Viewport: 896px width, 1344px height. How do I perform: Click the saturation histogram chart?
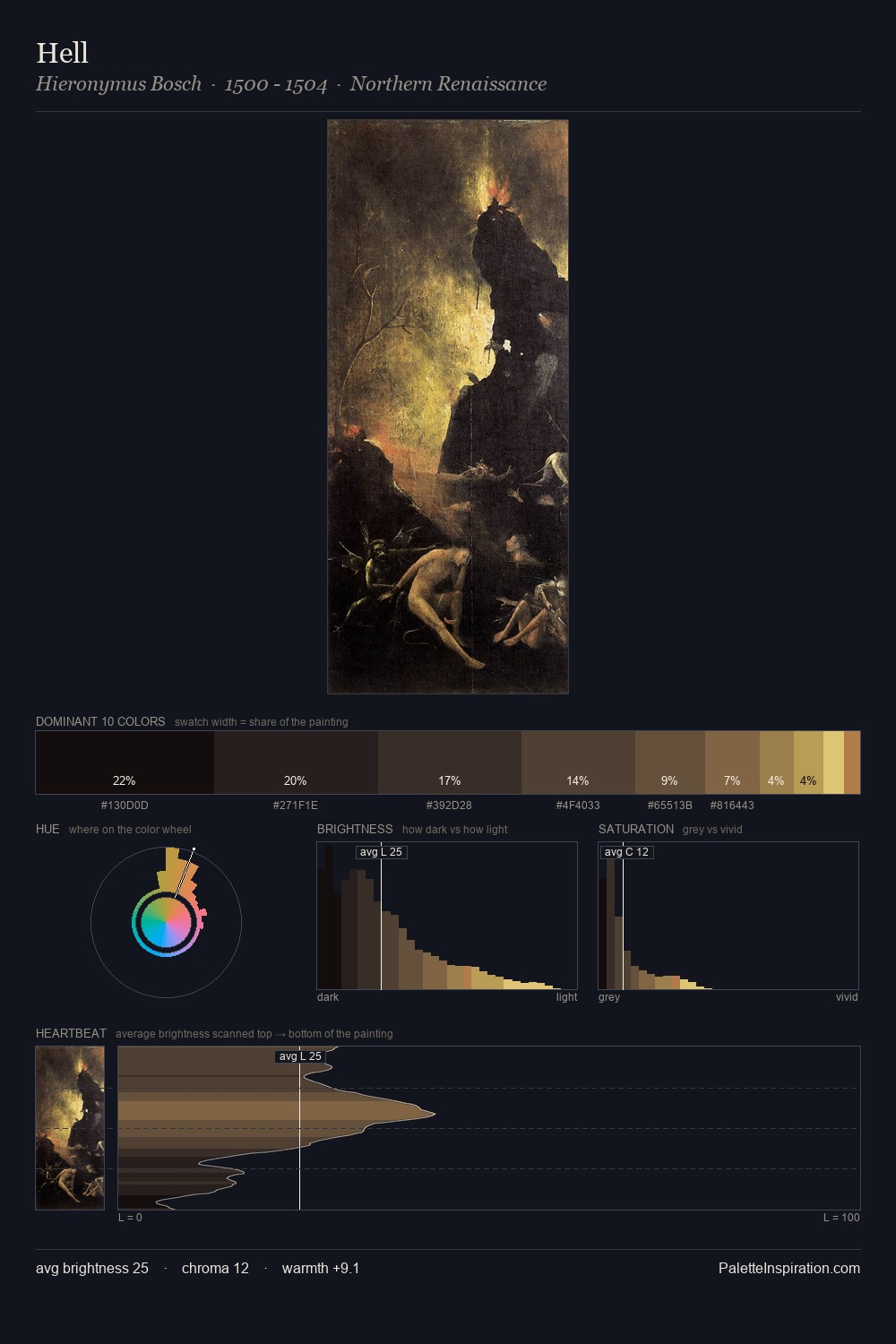click(x=728, y=916)
